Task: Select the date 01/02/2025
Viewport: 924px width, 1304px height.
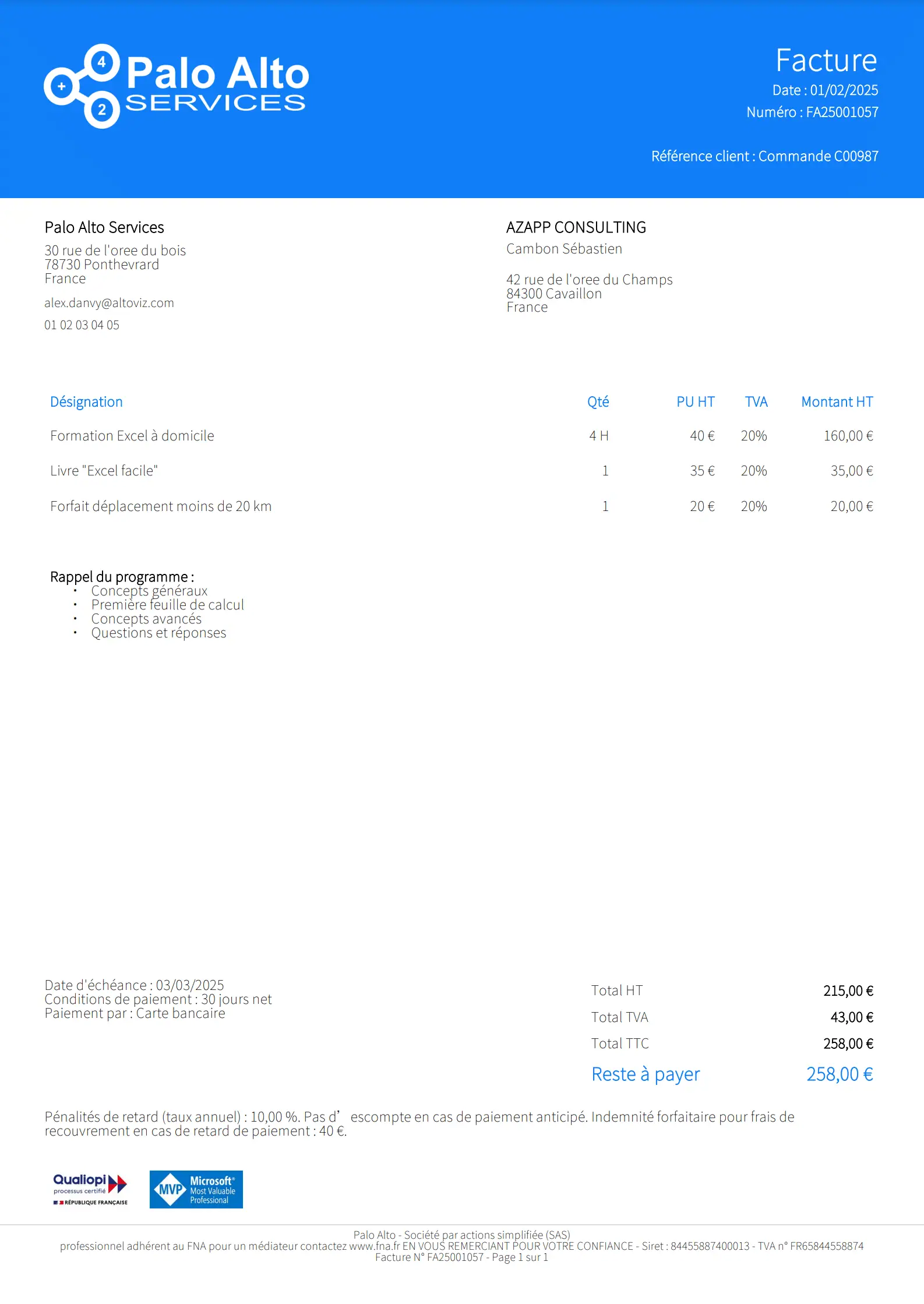Action: pos(844,90)
